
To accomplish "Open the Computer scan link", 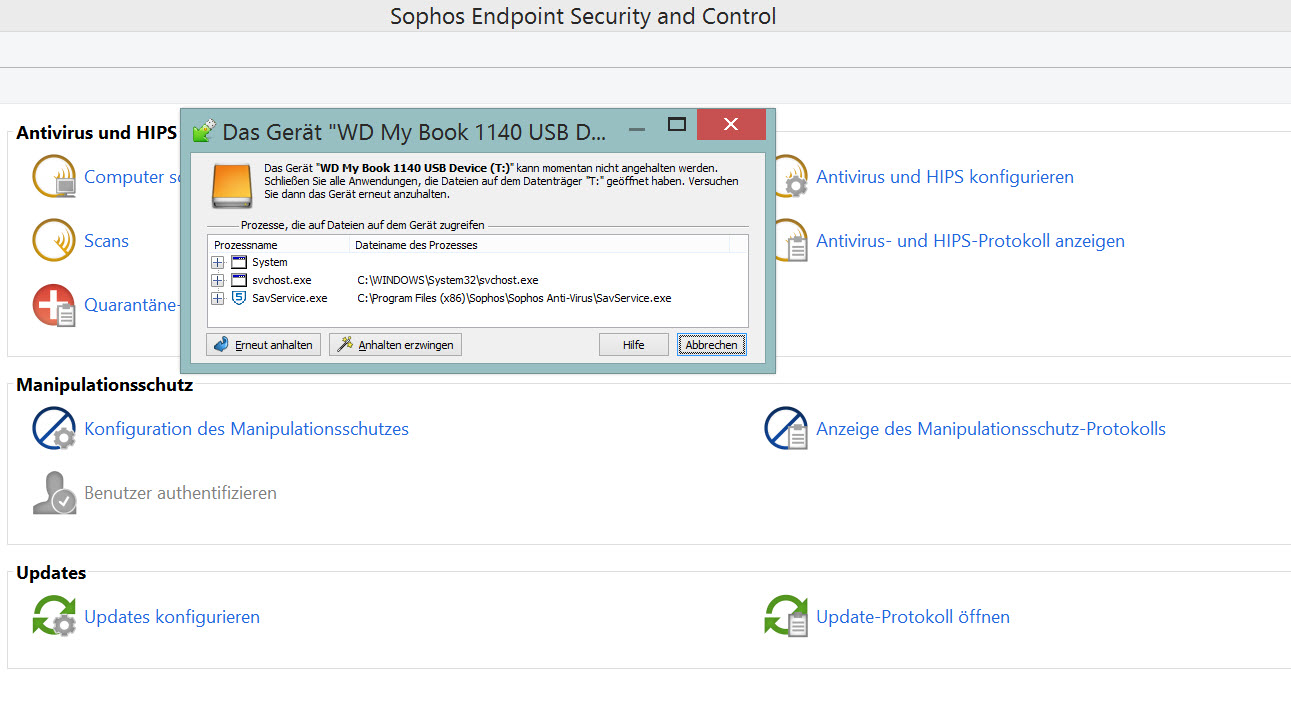I will click(131, 177).
